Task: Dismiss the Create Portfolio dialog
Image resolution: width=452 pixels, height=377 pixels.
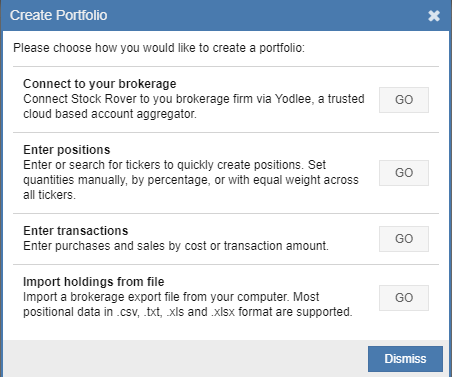Action: point(405,359)
